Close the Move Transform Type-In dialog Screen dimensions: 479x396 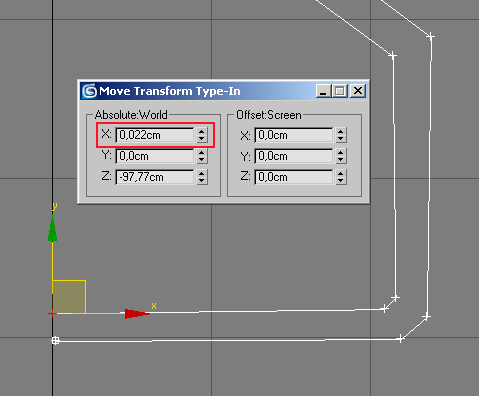click(358, 91)
